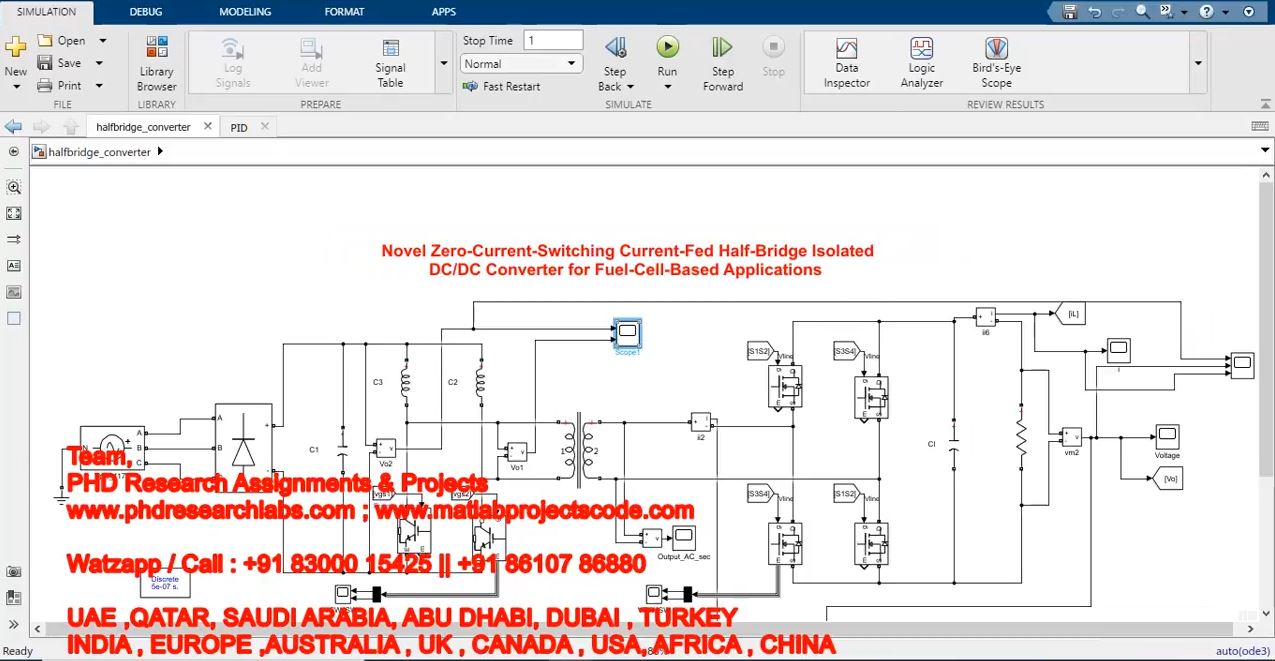
Task: Switch to the PID model tab
Action: click(x=239, y=128)
